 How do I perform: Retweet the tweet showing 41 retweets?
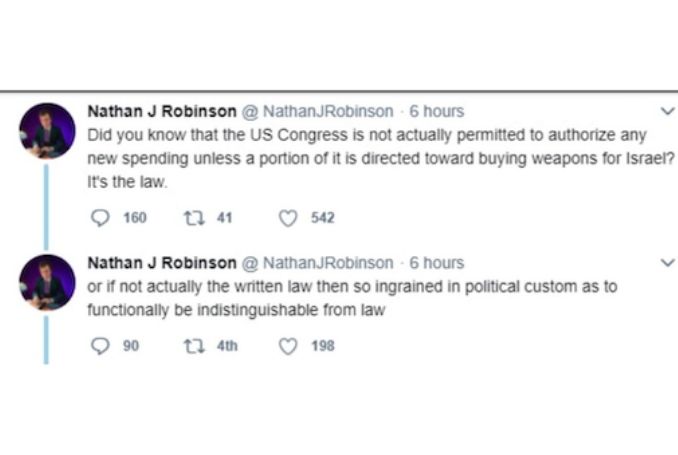point(191,218)
